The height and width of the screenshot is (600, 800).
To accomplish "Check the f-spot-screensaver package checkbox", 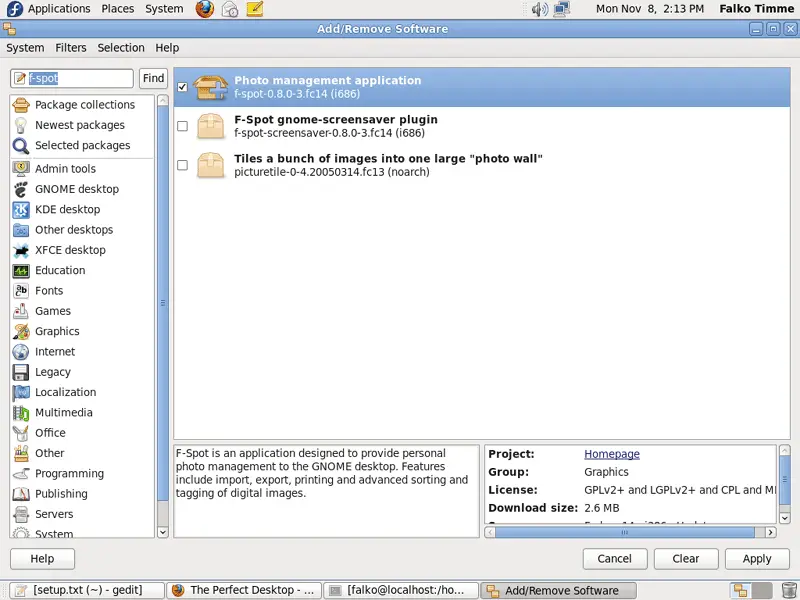I will point(182,126).
